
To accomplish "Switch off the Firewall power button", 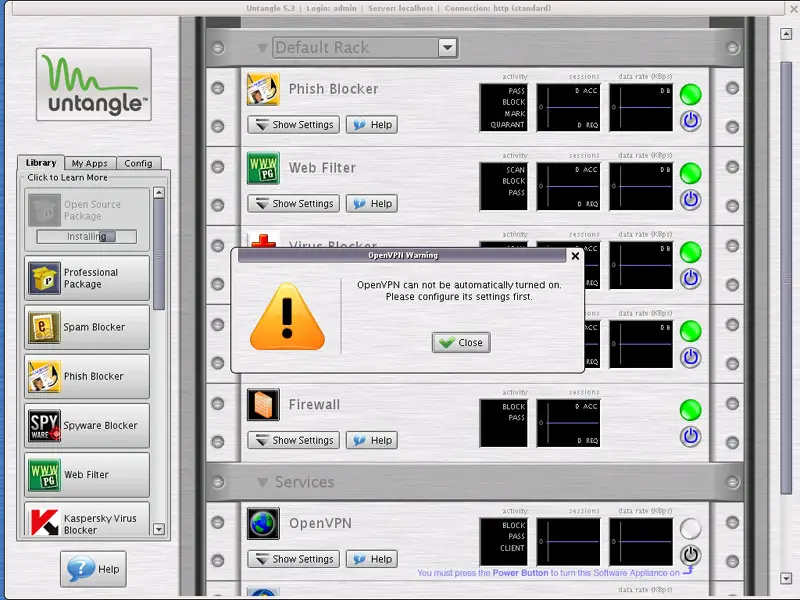I will (690, 437).
